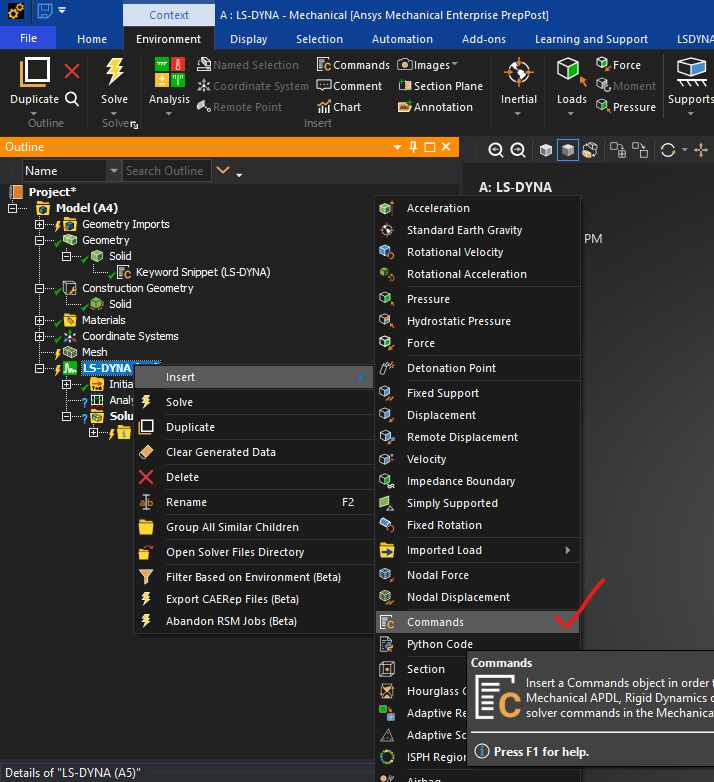Click the save disk icon in title bar
The image size is (714, 782).
coord(45,10)
